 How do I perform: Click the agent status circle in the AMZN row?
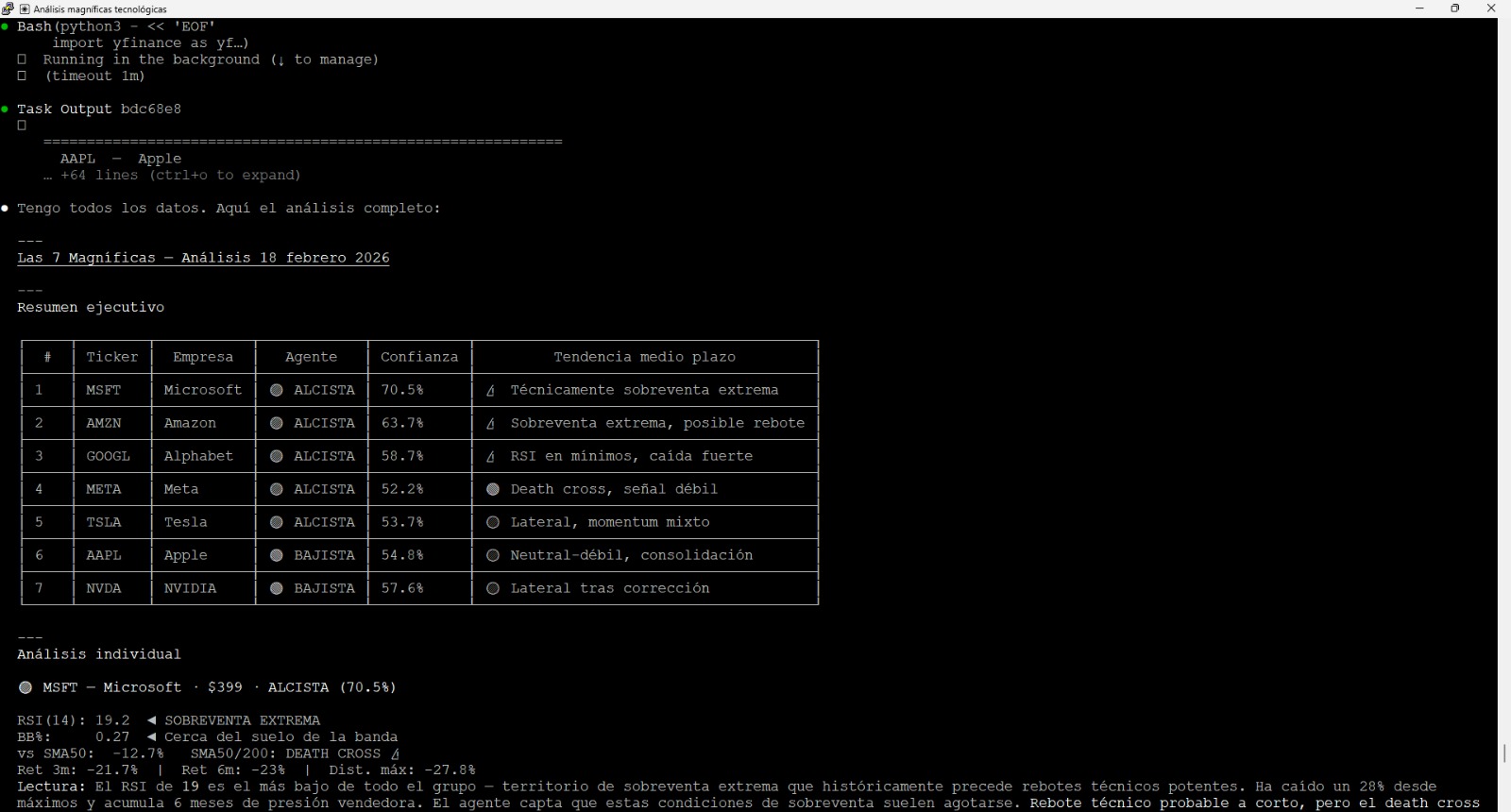click(x=277, y=423)
